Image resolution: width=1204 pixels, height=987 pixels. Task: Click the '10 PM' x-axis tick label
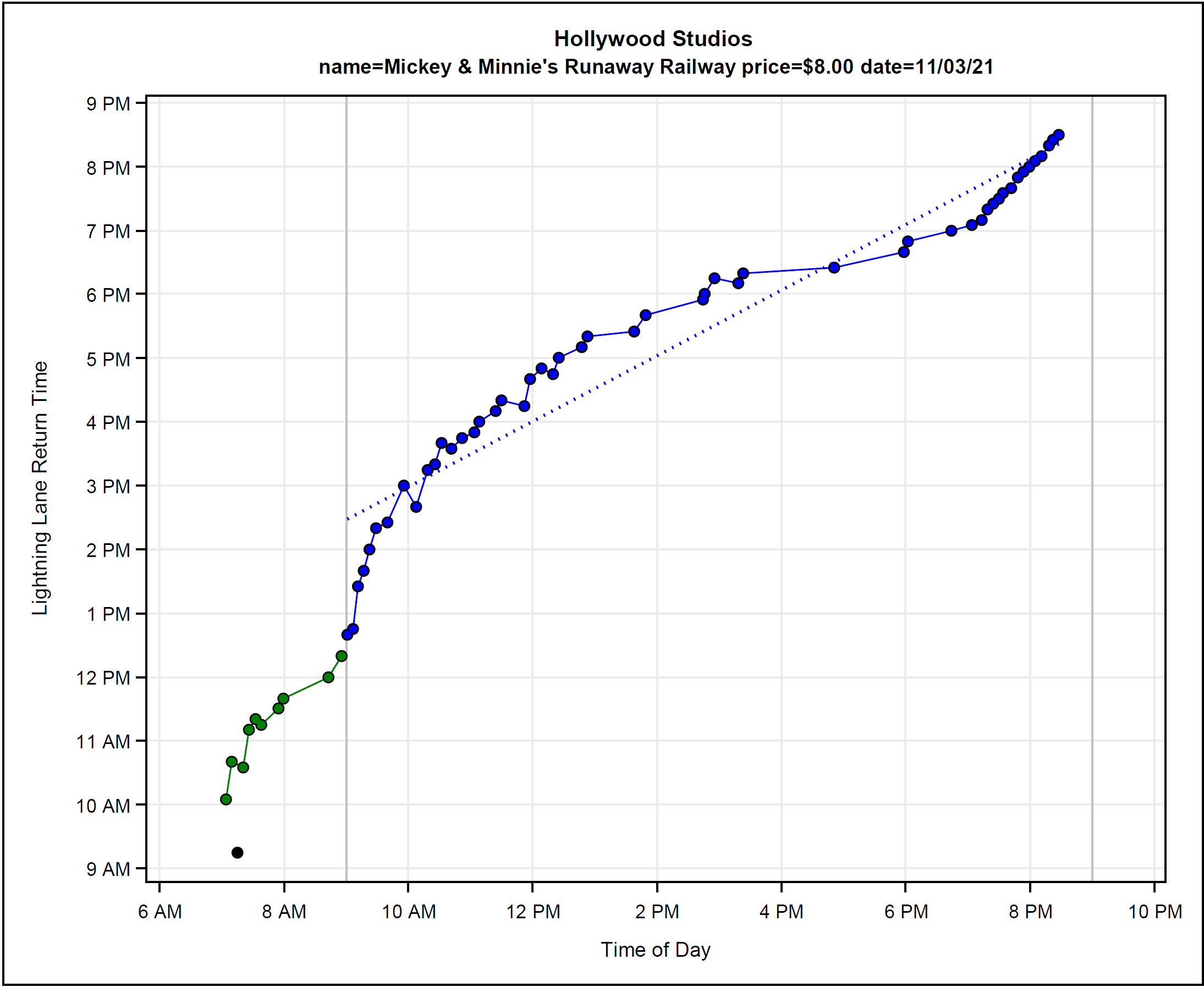[x=1154, y=912]
